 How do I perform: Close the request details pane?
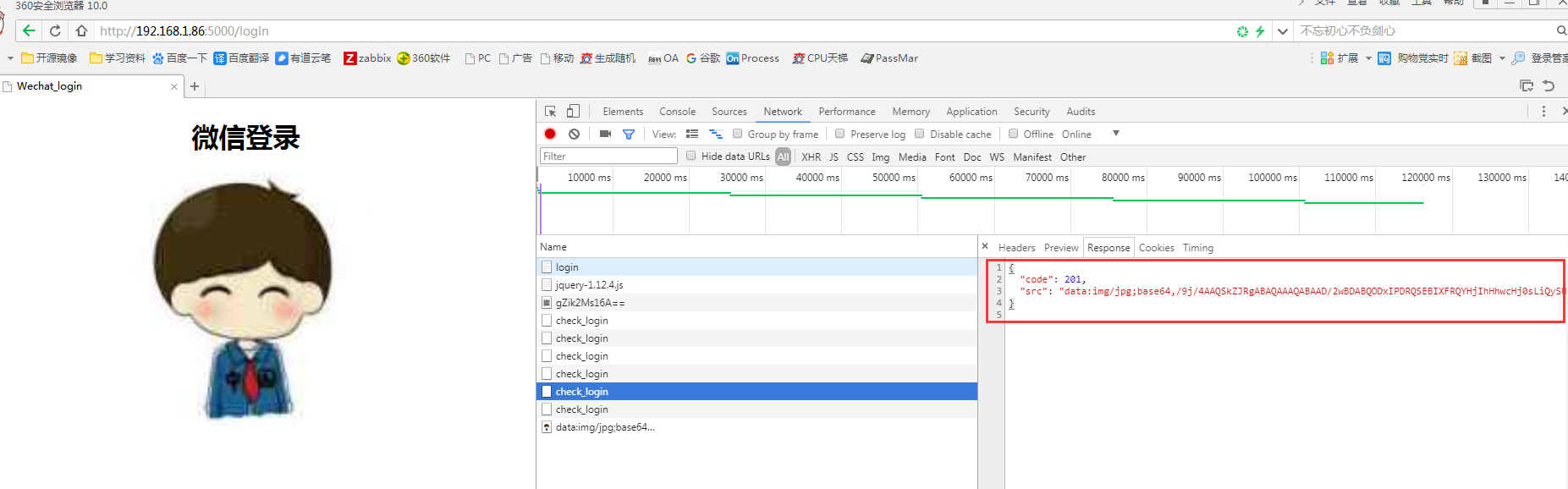(985, 246)
